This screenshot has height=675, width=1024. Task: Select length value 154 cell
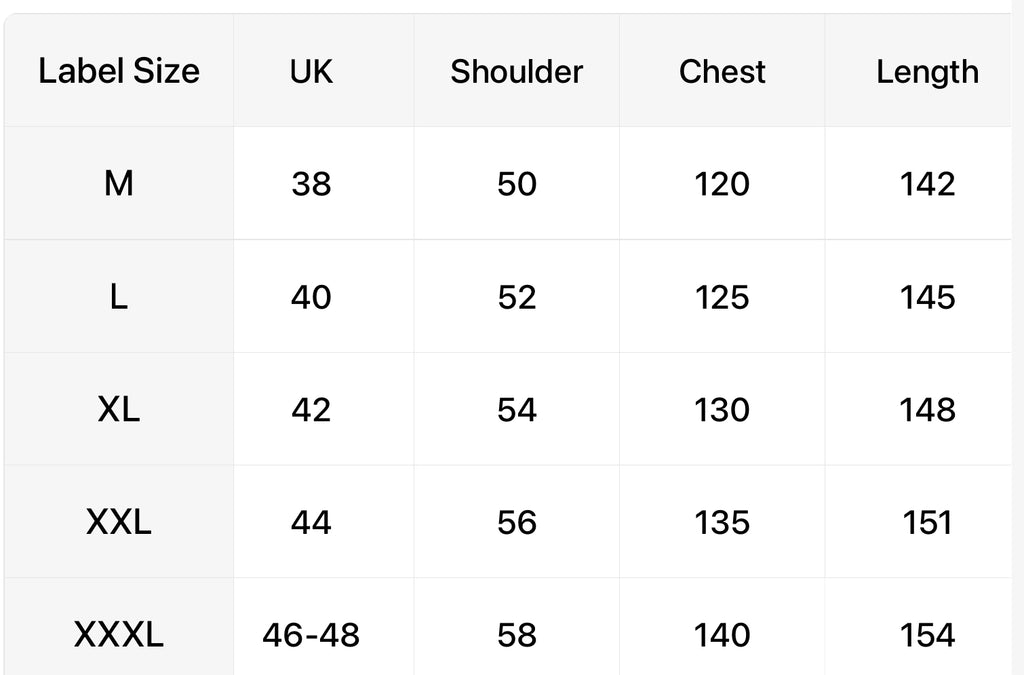tap(927, 633)
